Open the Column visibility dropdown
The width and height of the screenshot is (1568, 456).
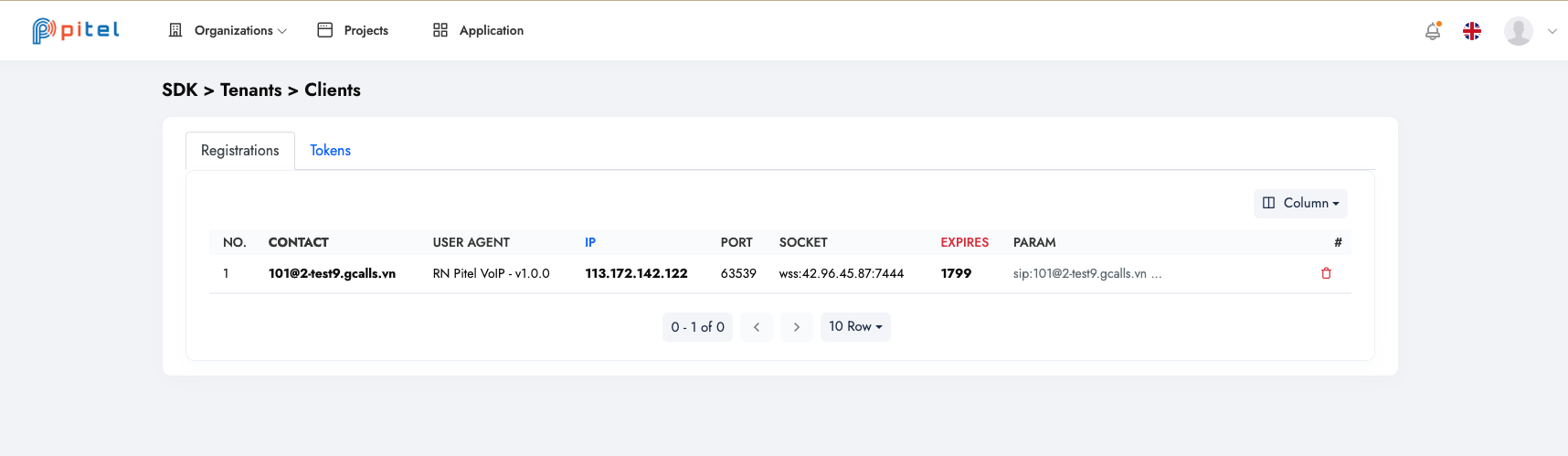coord(1300,203)
